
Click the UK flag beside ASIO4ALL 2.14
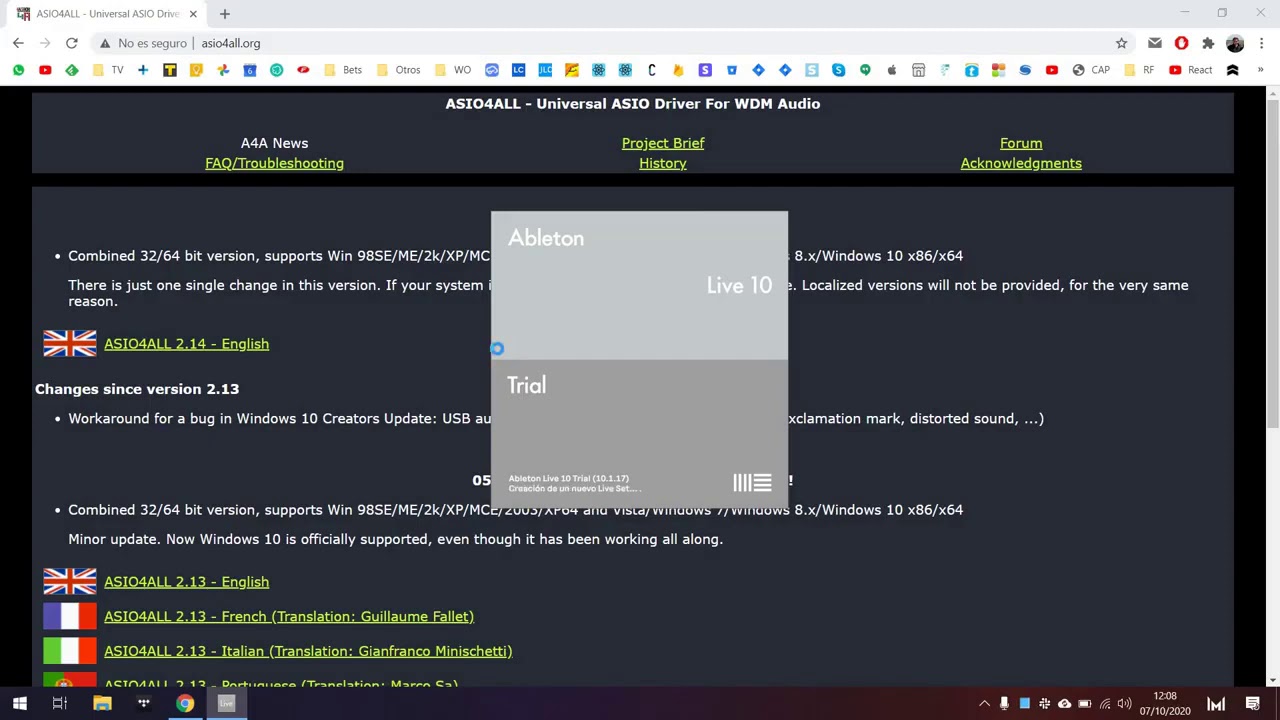(70, 344)
